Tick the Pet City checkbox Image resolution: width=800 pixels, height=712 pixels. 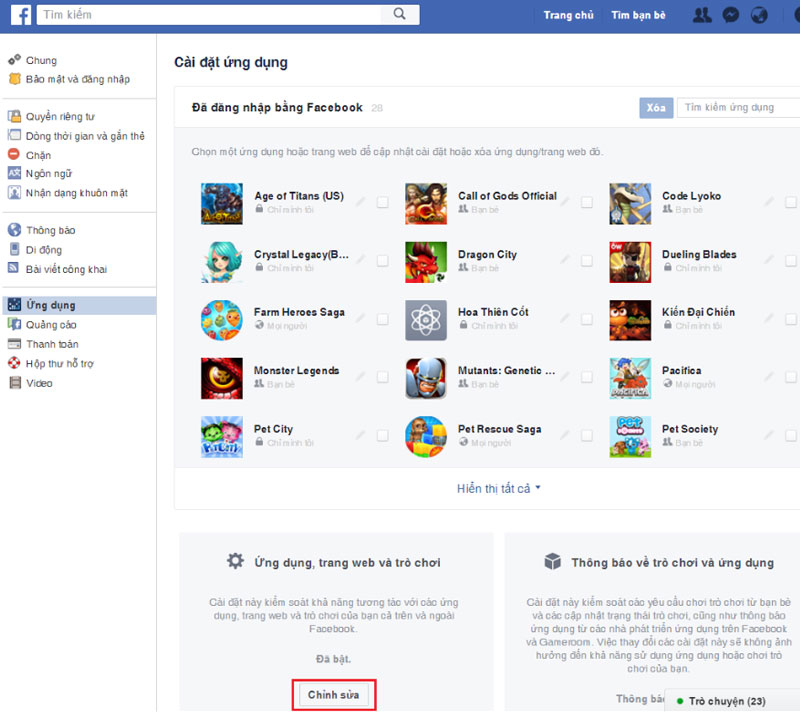(383, 436)
